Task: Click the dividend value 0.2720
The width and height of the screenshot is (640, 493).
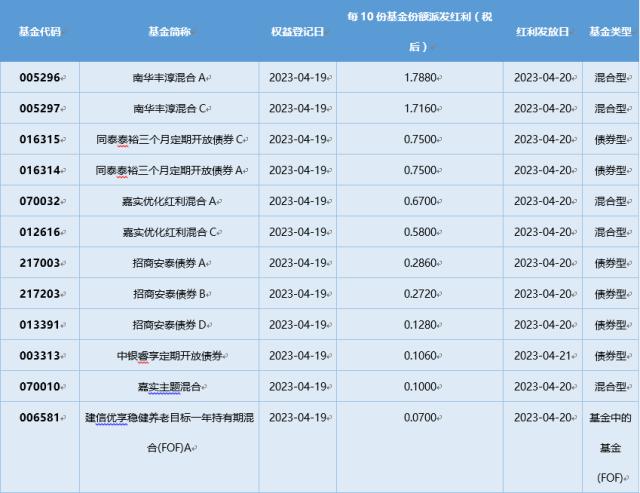Action: pos(420,294)
